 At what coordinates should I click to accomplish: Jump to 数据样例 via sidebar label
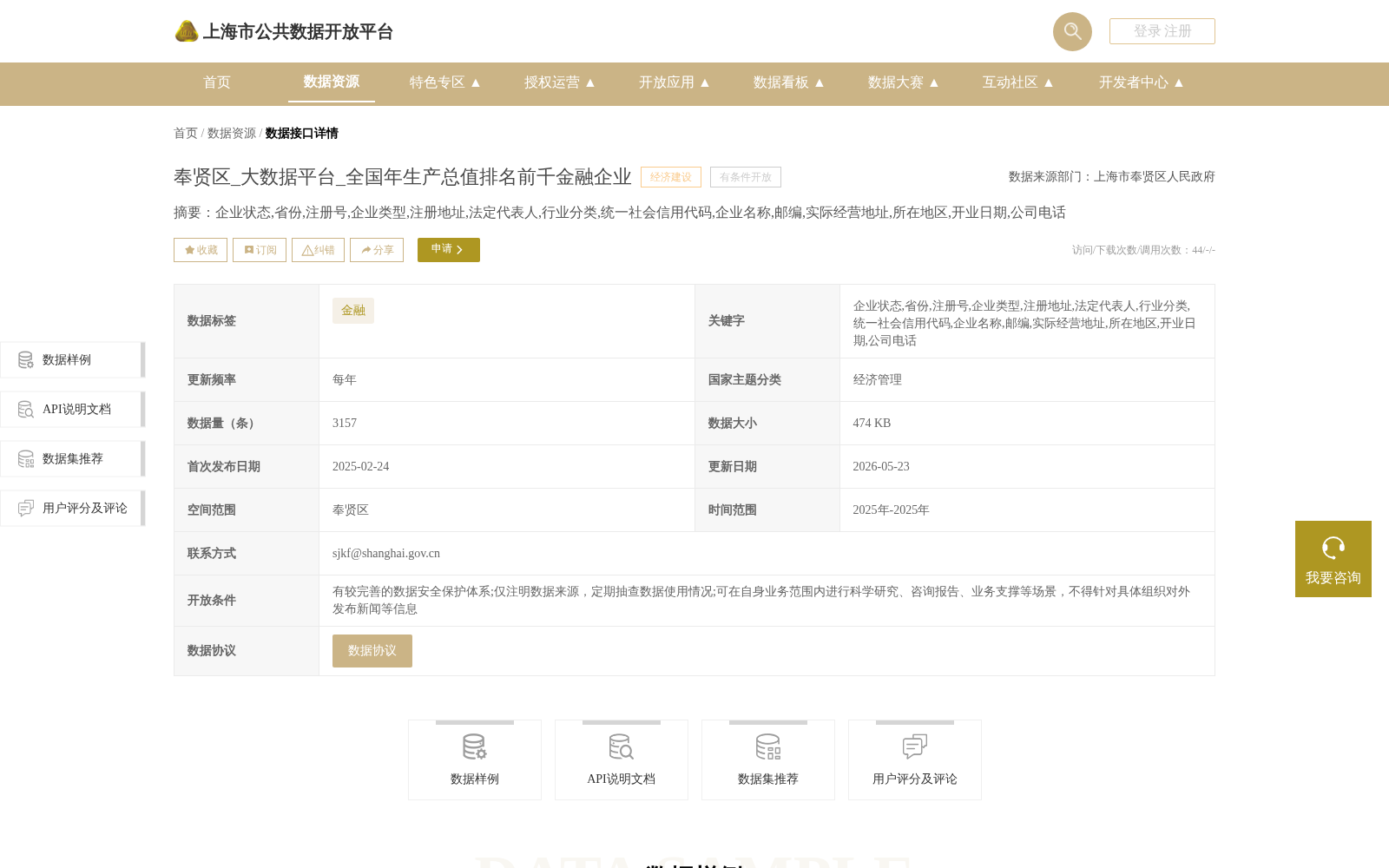pos(67,360)
